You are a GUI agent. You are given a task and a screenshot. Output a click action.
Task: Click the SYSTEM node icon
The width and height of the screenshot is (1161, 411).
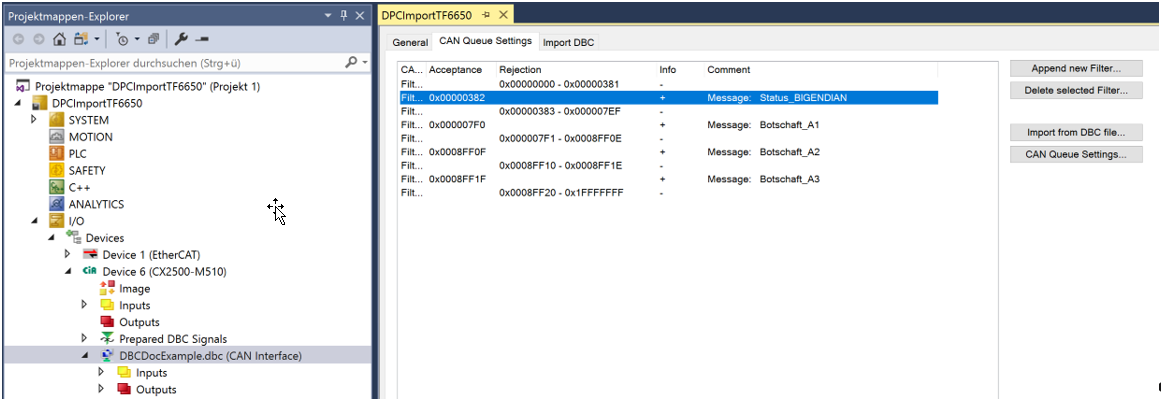coord(56,120)
